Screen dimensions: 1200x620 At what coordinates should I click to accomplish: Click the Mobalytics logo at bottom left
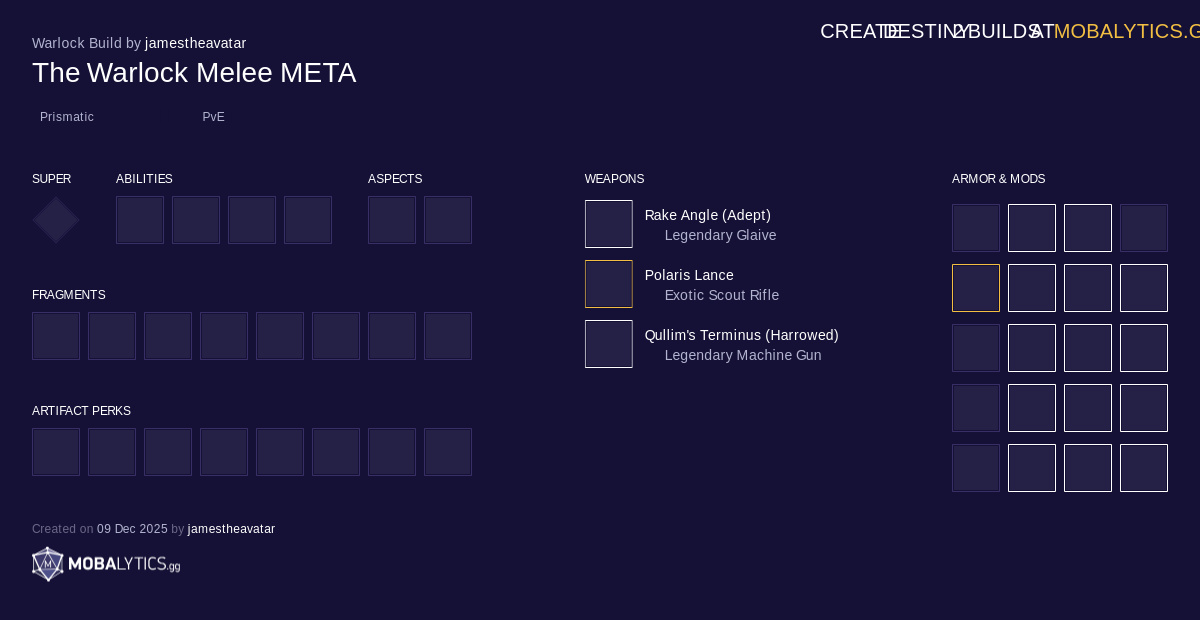point(106,564)
